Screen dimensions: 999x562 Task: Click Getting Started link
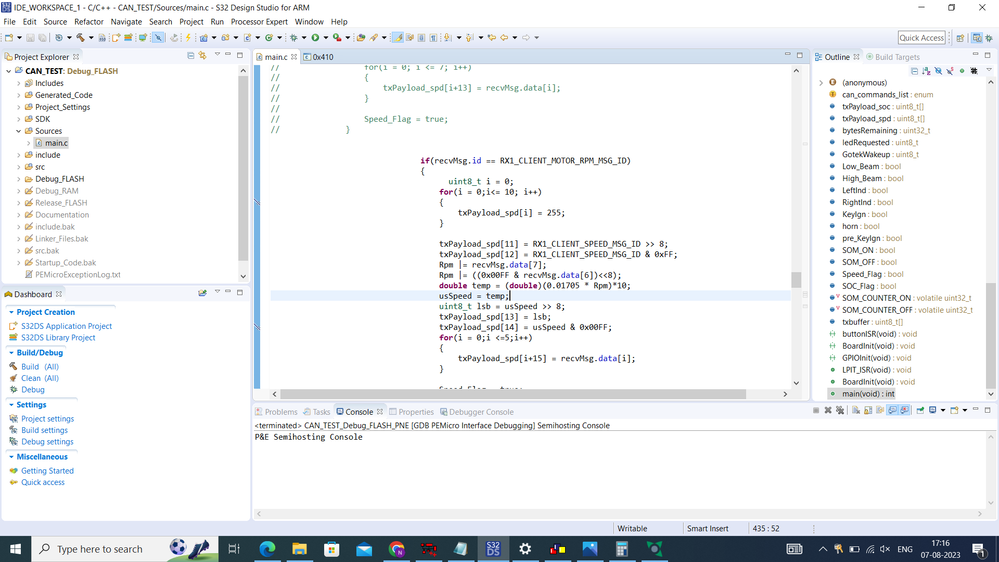point(47,471)
